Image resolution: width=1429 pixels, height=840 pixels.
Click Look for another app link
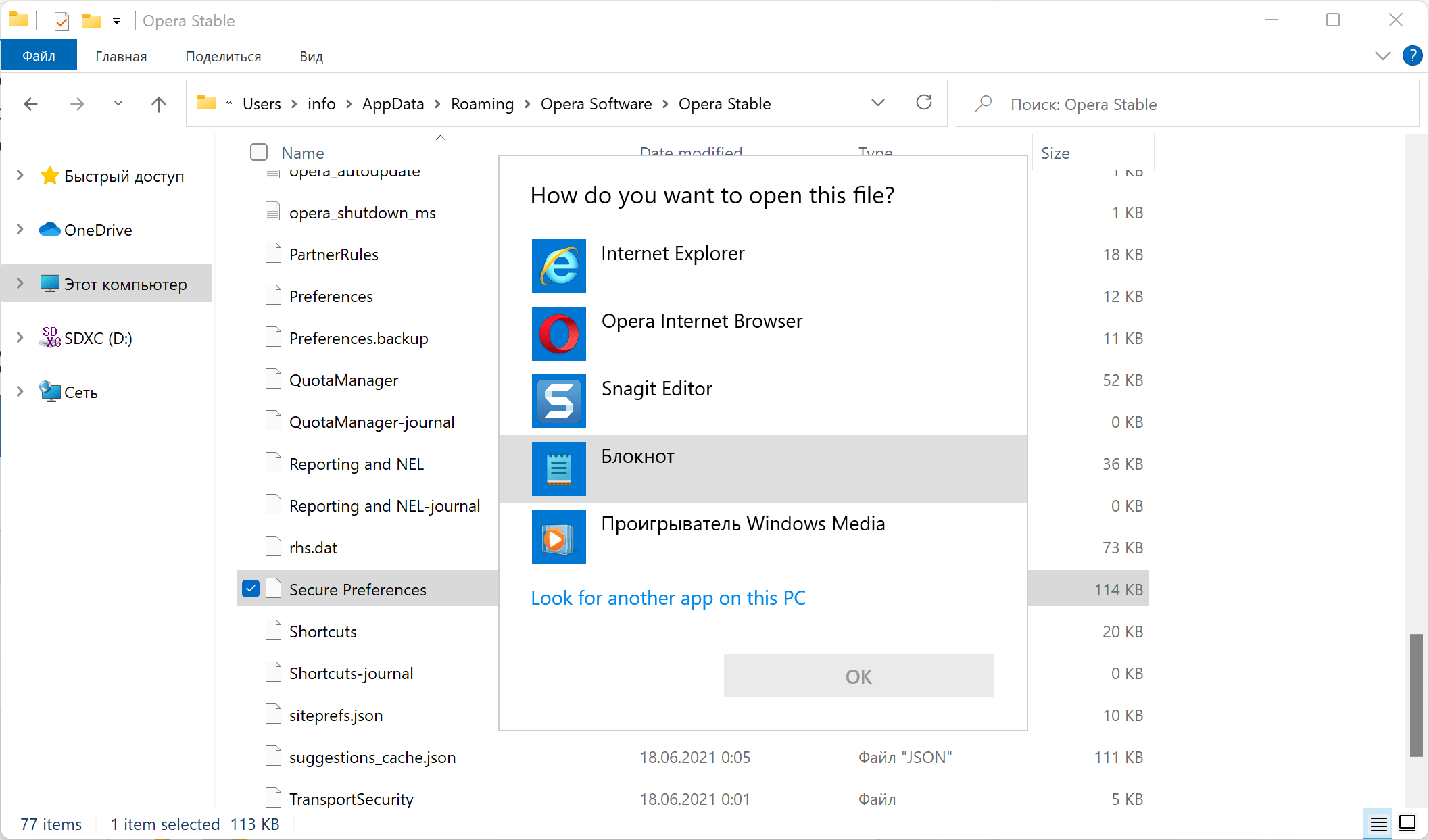point(668,598)
